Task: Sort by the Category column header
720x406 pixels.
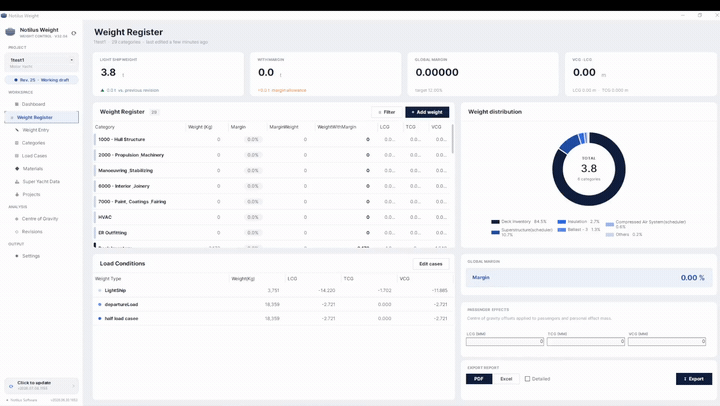Action: [105, 127]
